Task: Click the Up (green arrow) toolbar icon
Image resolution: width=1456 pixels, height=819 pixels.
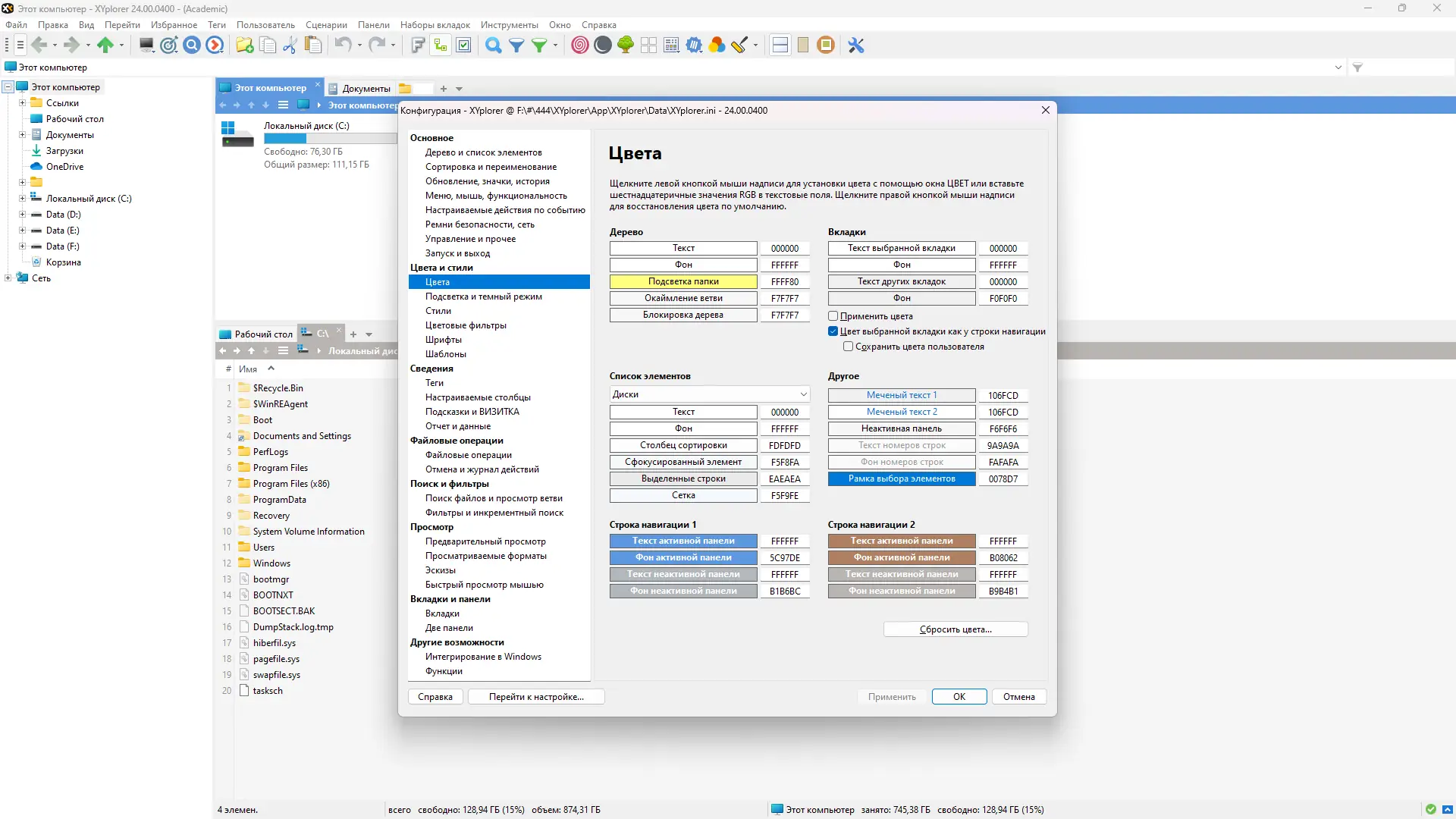Action: pos(105,45)
